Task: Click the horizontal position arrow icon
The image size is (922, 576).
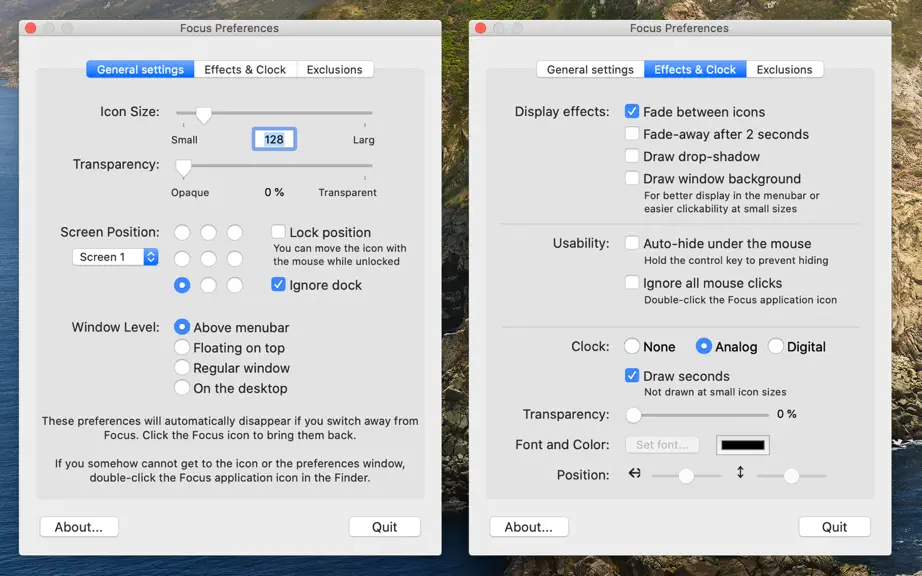Action: click(x=634, y=473)
